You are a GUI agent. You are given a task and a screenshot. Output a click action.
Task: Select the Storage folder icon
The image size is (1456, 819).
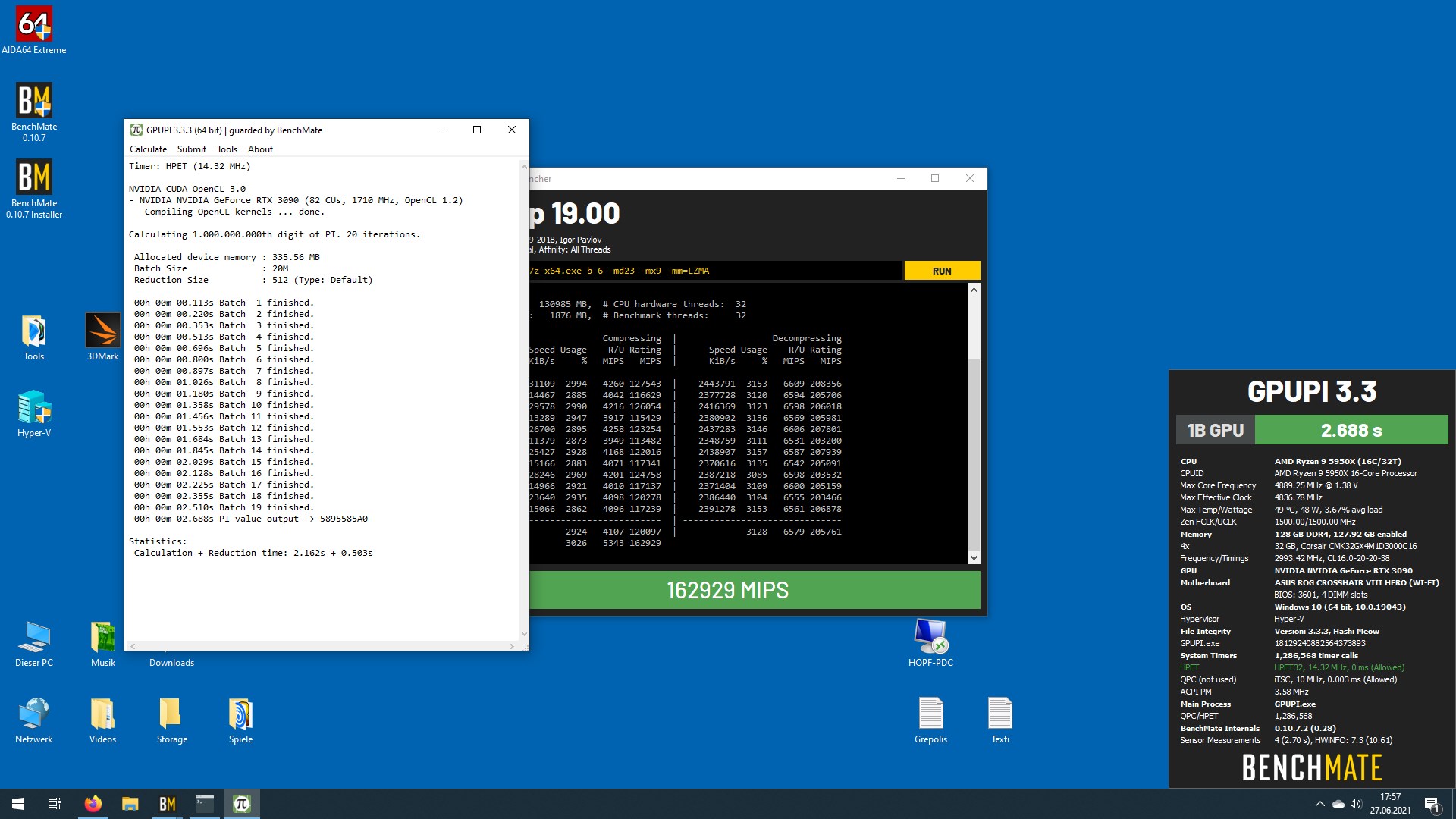point(171,721)
